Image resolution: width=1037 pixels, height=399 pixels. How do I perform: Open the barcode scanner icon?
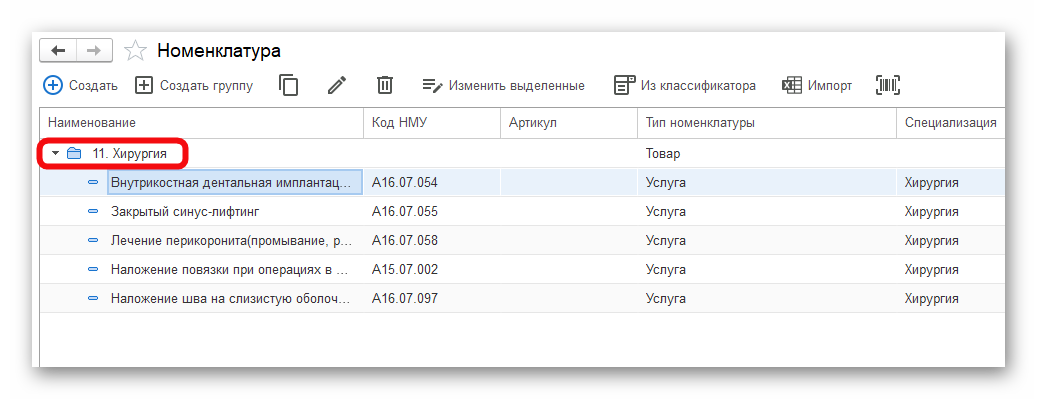pyautogui.click(x=888, y=85)
